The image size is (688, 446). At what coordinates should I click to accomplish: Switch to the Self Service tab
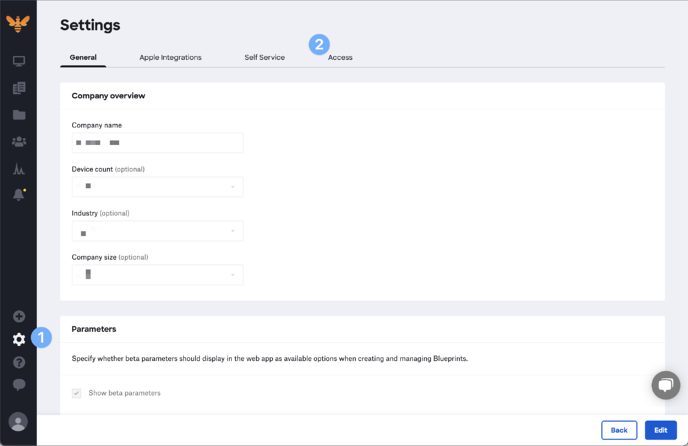point(265,58)
